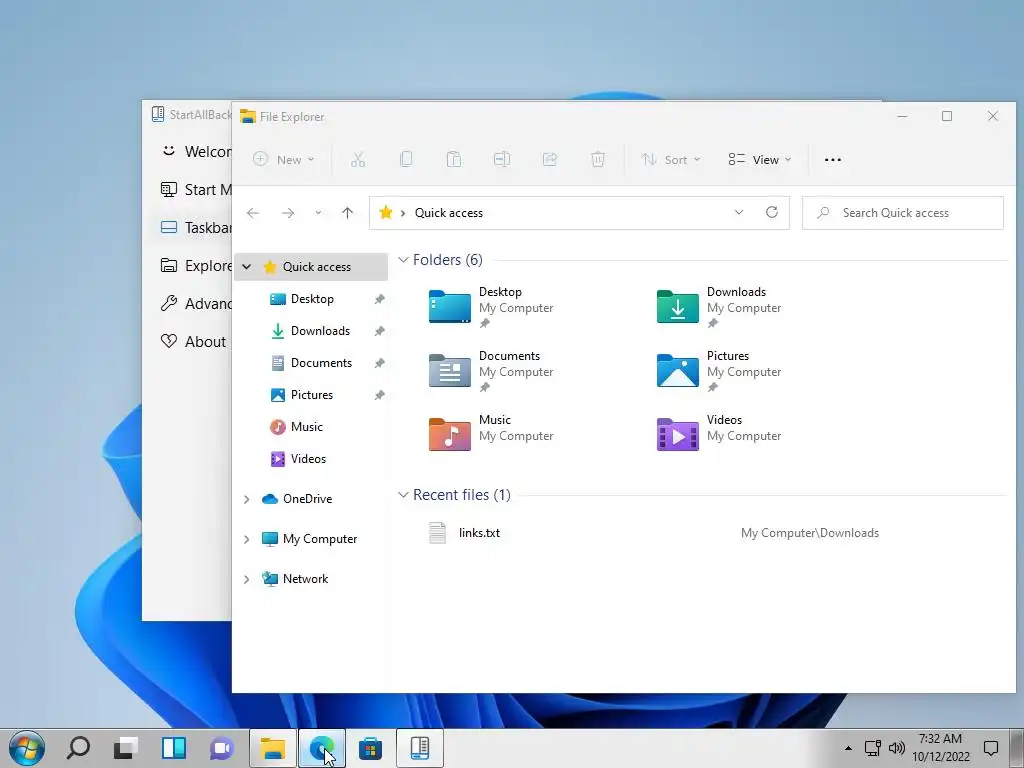Open the Music folder tile
The height and width of the screenshot is (768, 1024).
coord(491,434)
